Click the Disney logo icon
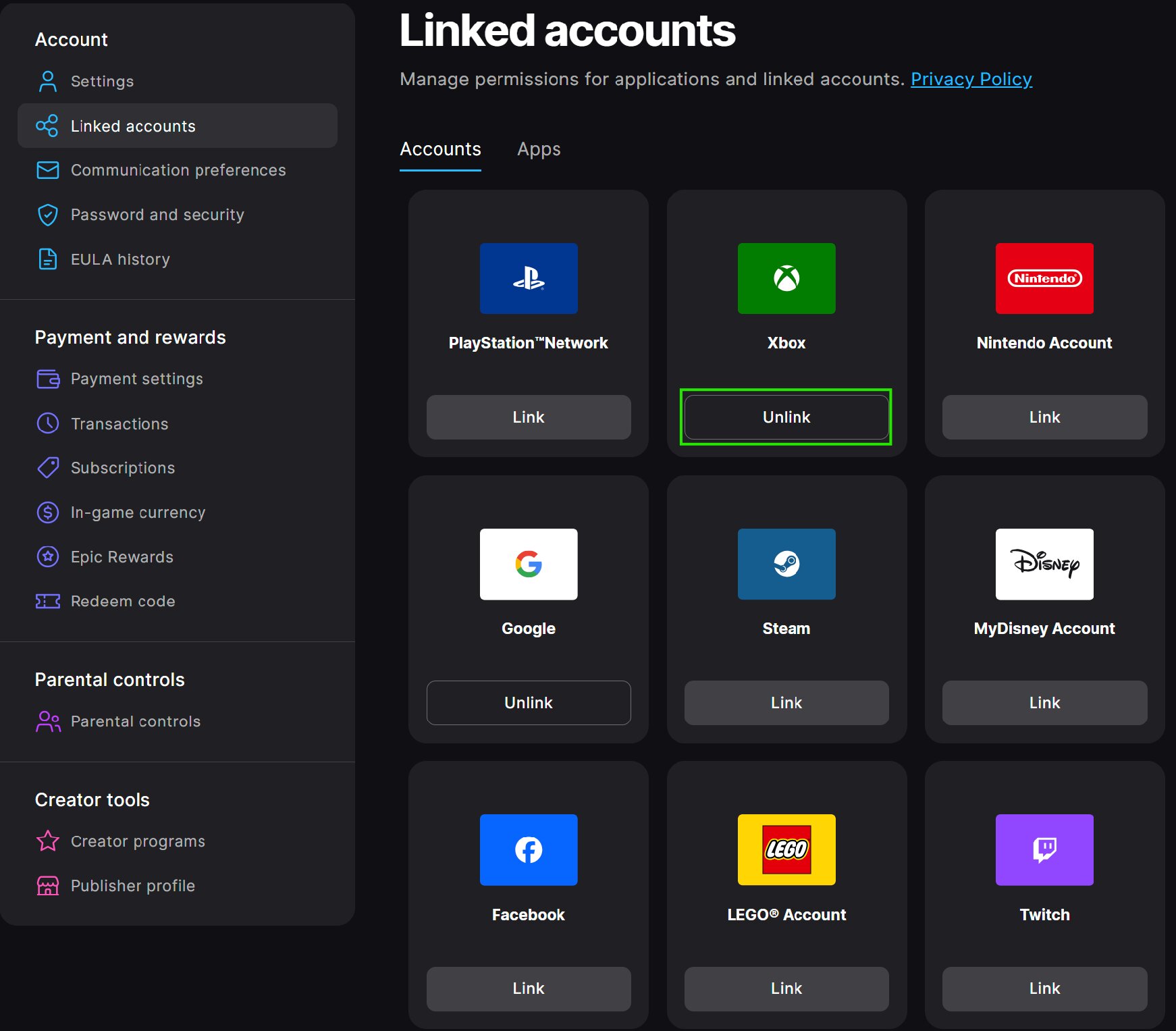This screenshot has height=1031, width=1176. [1044, 564]
